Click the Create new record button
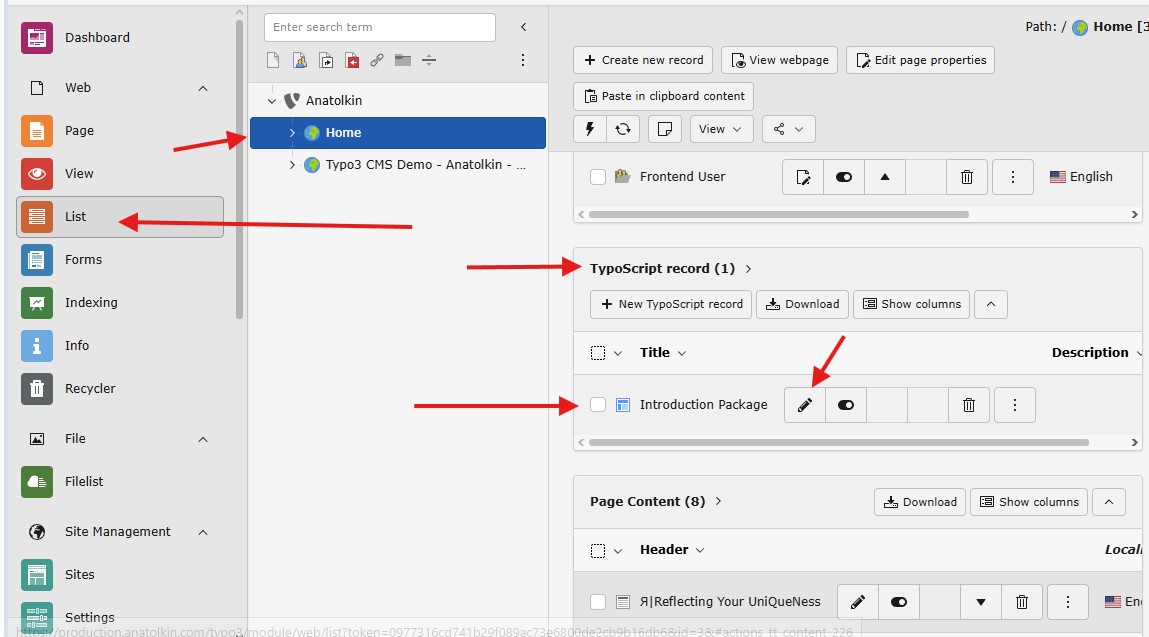 pyautogui.click(x=643, y=60)
